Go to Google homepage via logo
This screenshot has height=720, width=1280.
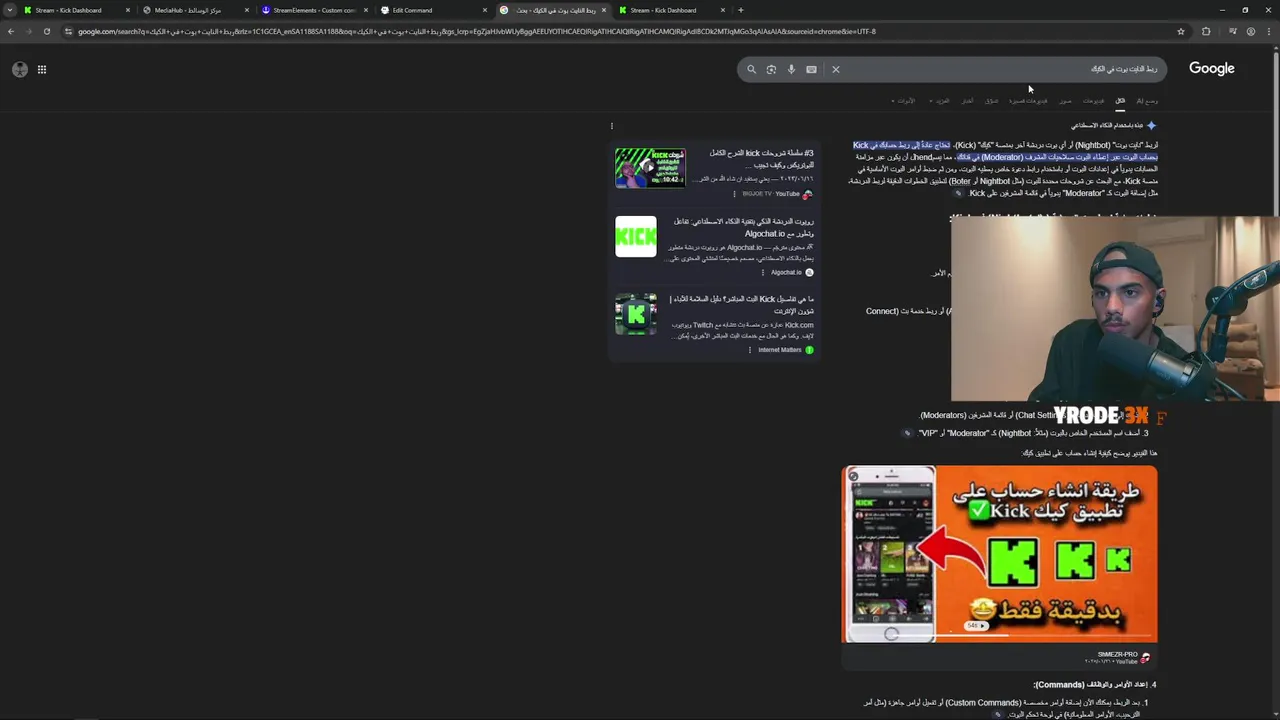[1211, 68]
